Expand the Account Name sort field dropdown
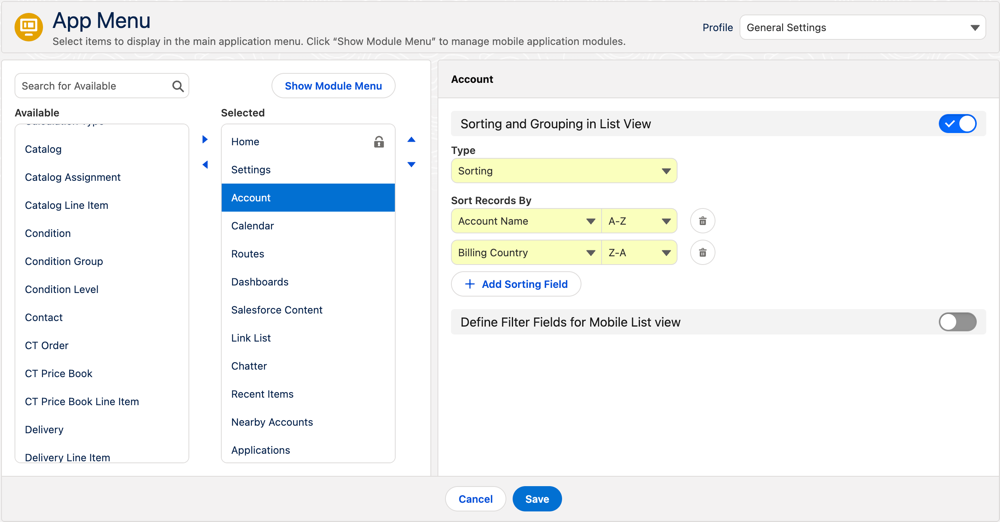The image size is (1000, 522). (x=526, y=221)
